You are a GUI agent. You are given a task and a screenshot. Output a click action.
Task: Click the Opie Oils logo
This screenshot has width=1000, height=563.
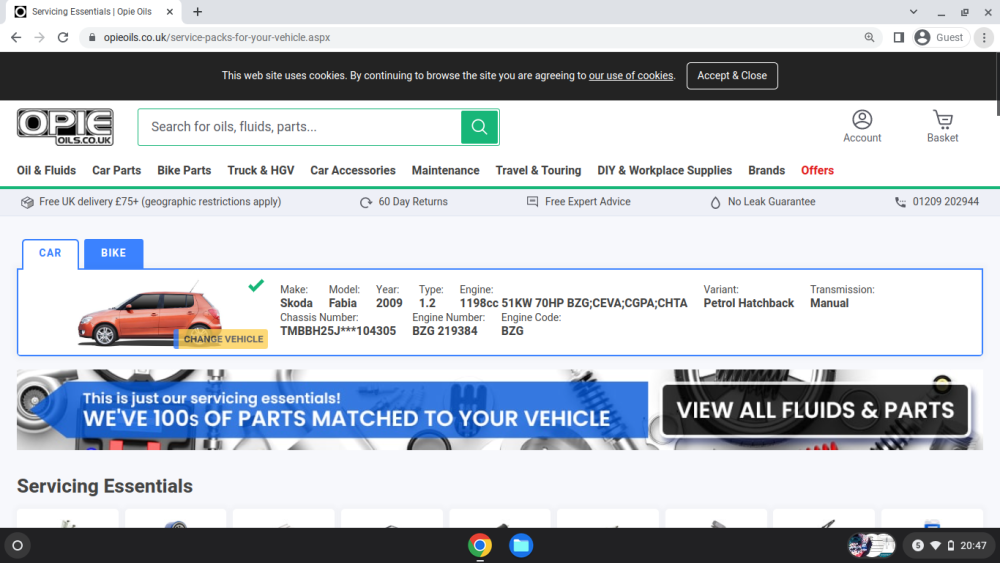coord(65,127)
